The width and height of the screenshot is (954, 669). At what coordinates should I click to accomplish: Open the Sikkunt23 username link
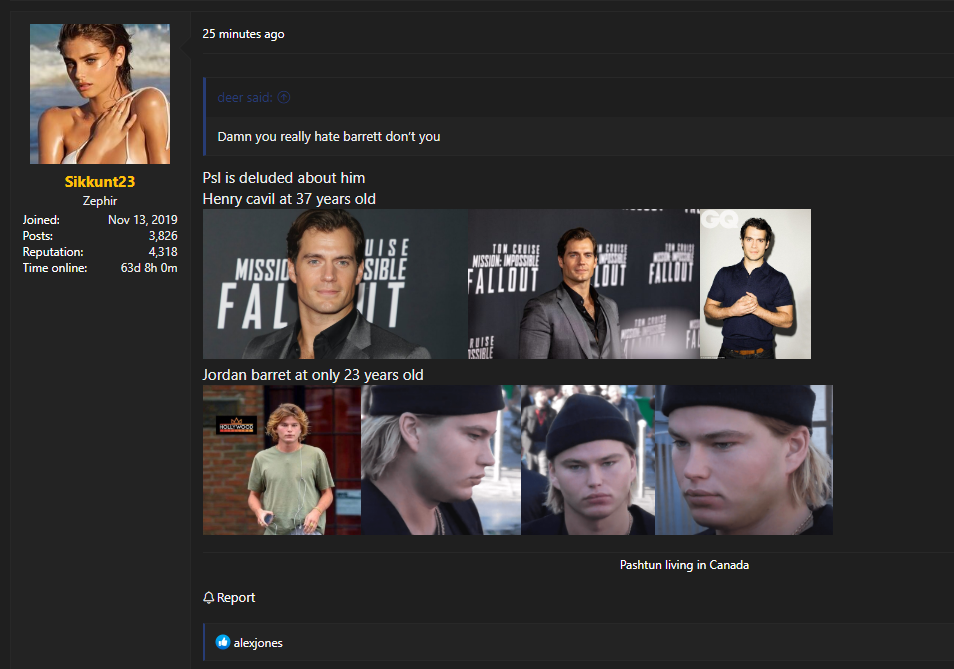pyautogui.click(x=100, y=182)
